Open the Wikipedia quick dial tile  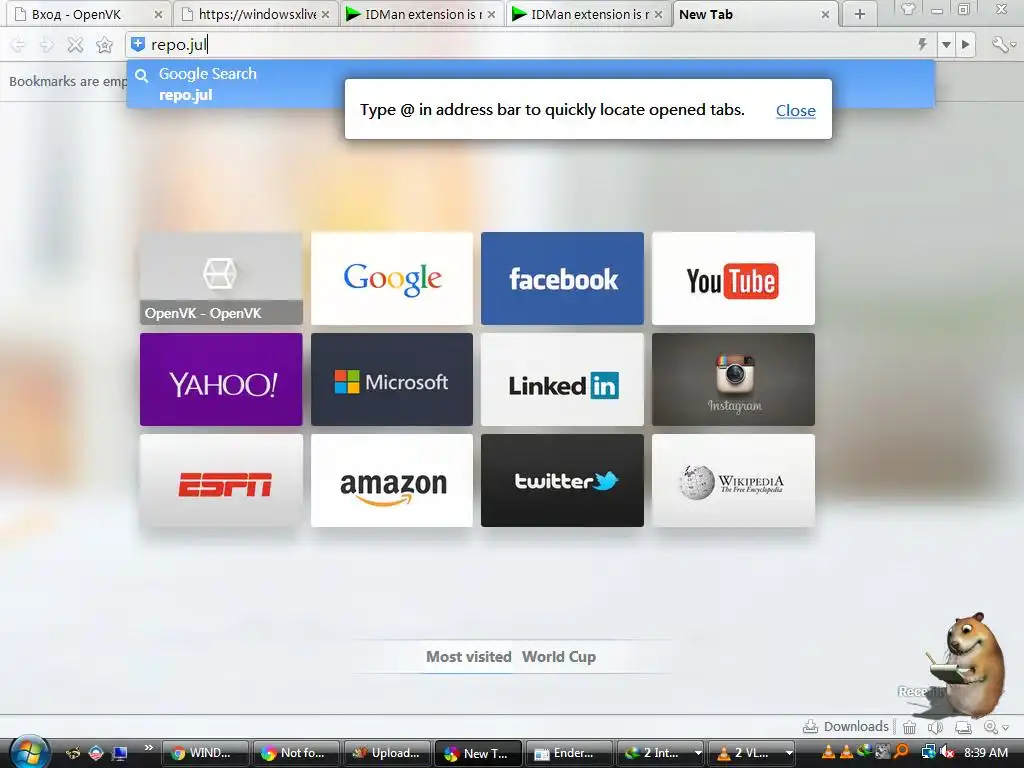pyautogui.click(x=733, y=481)
